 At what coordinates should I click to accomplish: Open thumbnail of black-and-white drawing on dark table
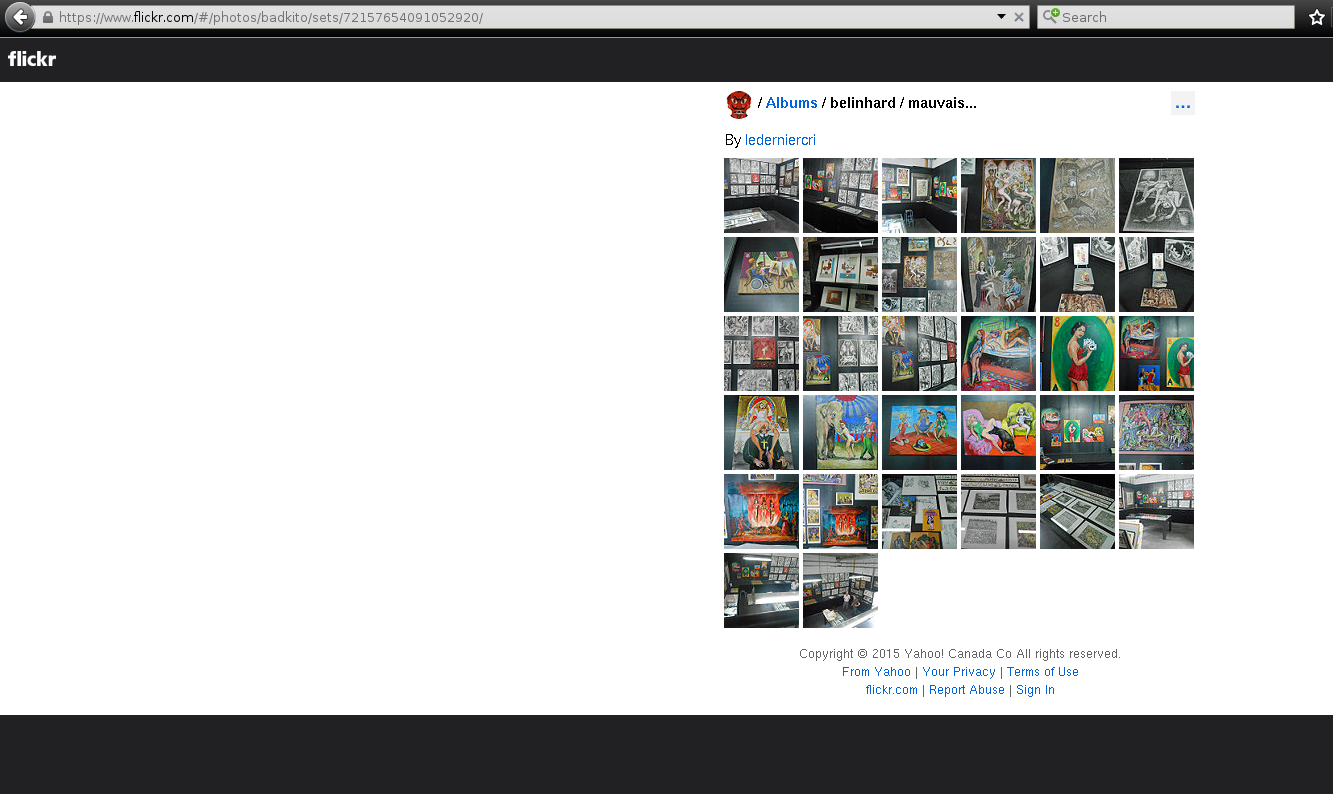coord(1156,195)
